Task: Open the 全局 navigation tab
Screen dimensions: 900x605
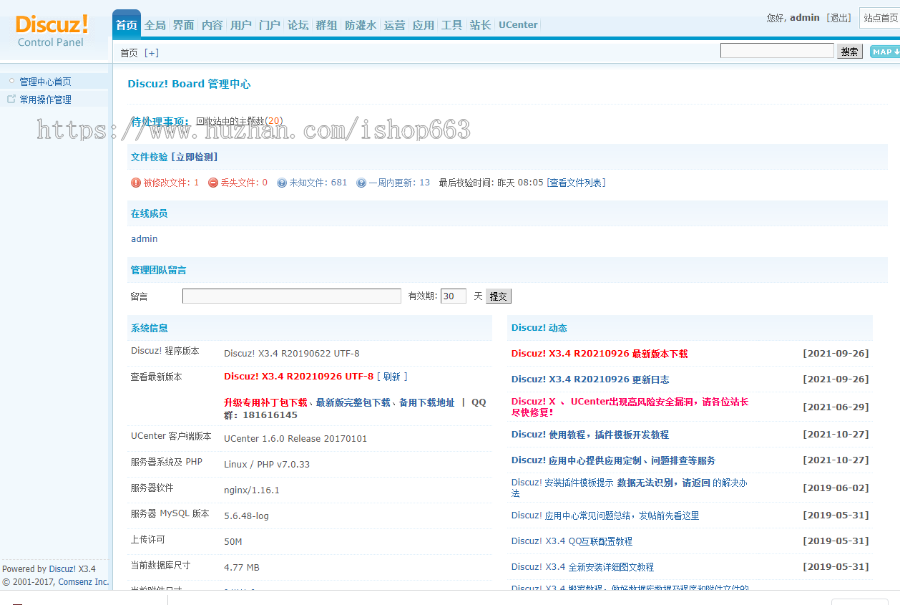Action: pos(155,25)
